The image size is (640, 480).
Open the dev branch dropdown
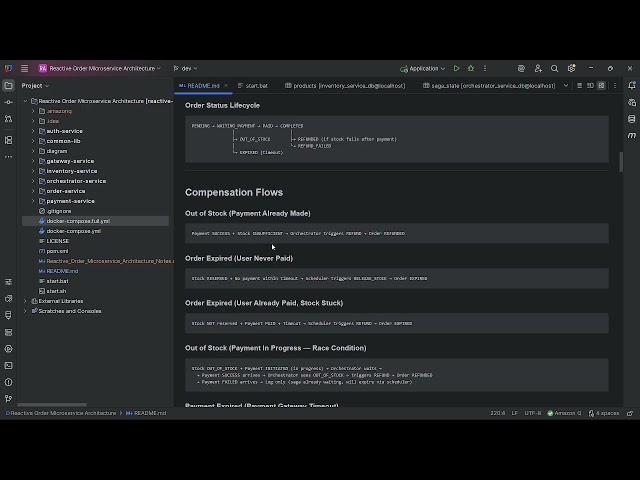pyautogui.click(x=186, y=69)
